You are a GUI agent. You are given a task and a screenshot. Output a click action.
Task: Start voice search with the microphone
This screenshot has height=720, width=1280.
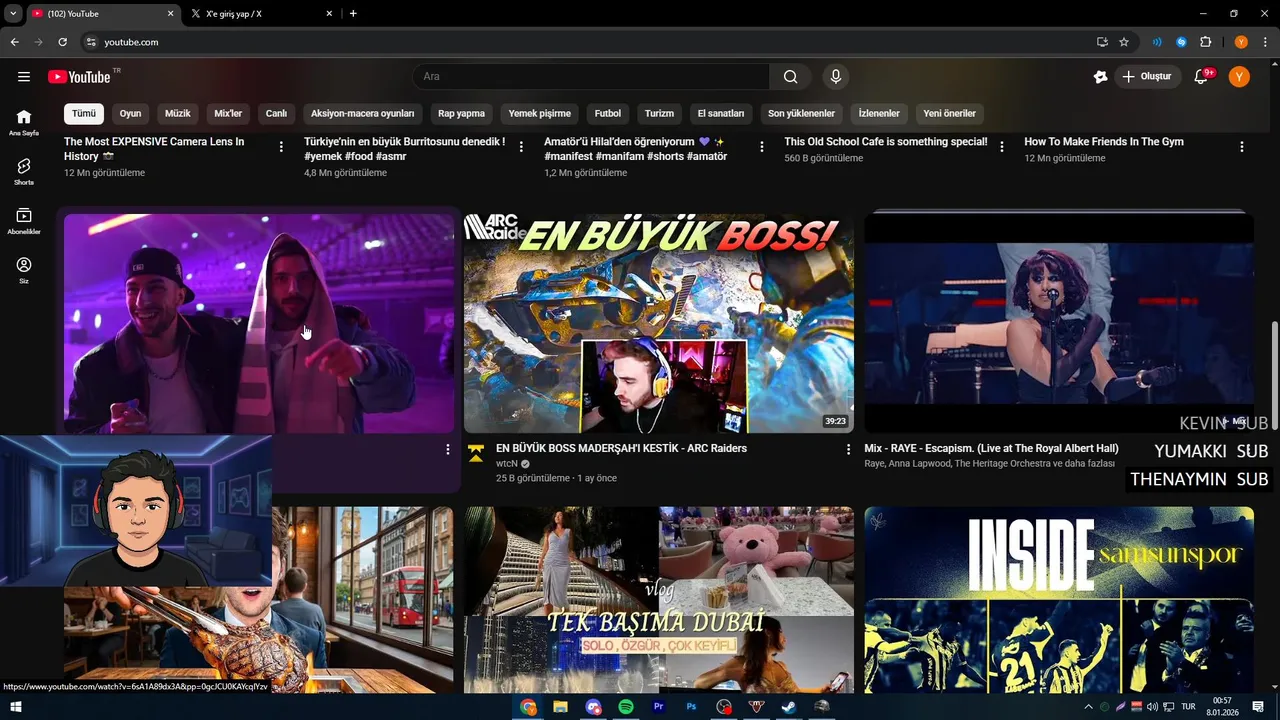(836, 77)
